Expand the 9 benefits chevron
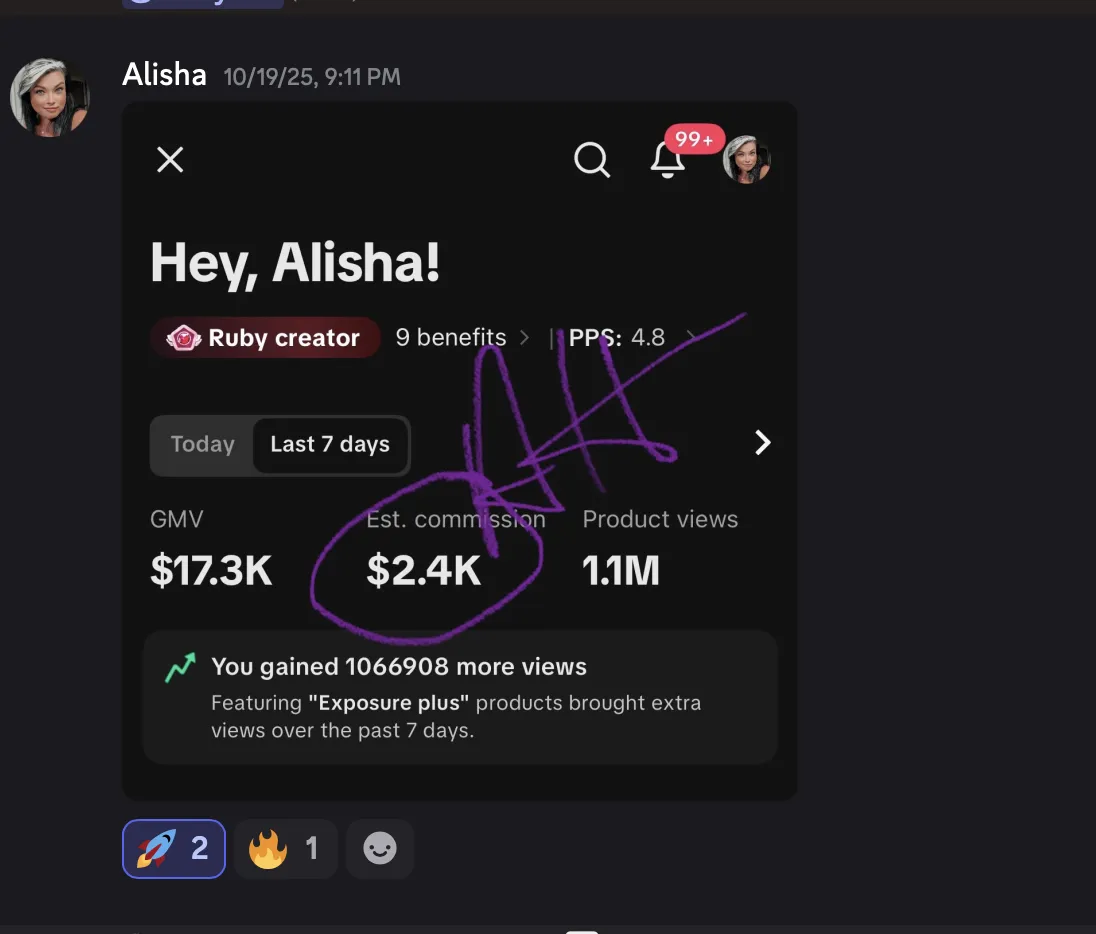 [524, 338]
